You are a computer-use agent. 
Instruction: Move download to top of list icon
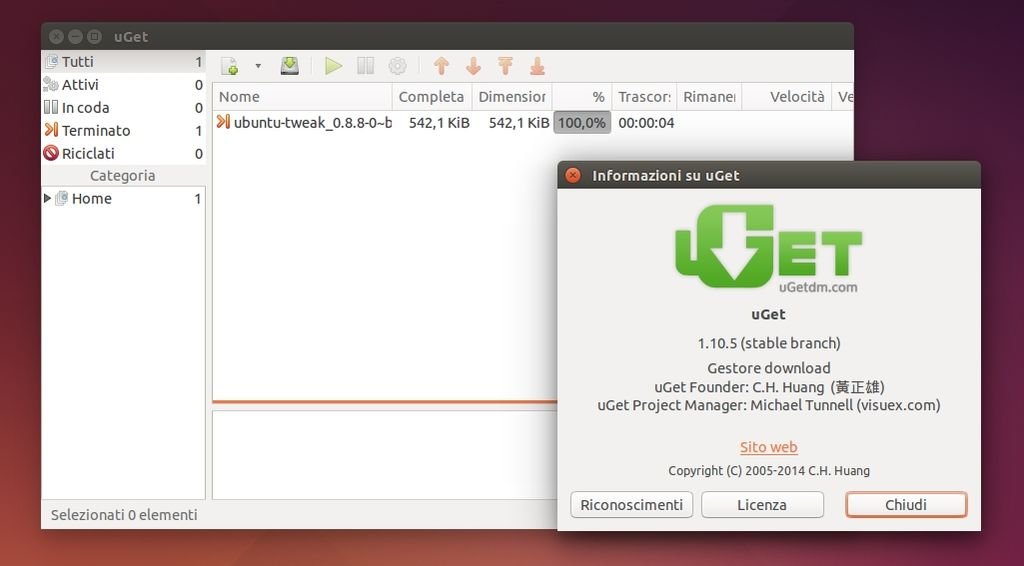505,66
